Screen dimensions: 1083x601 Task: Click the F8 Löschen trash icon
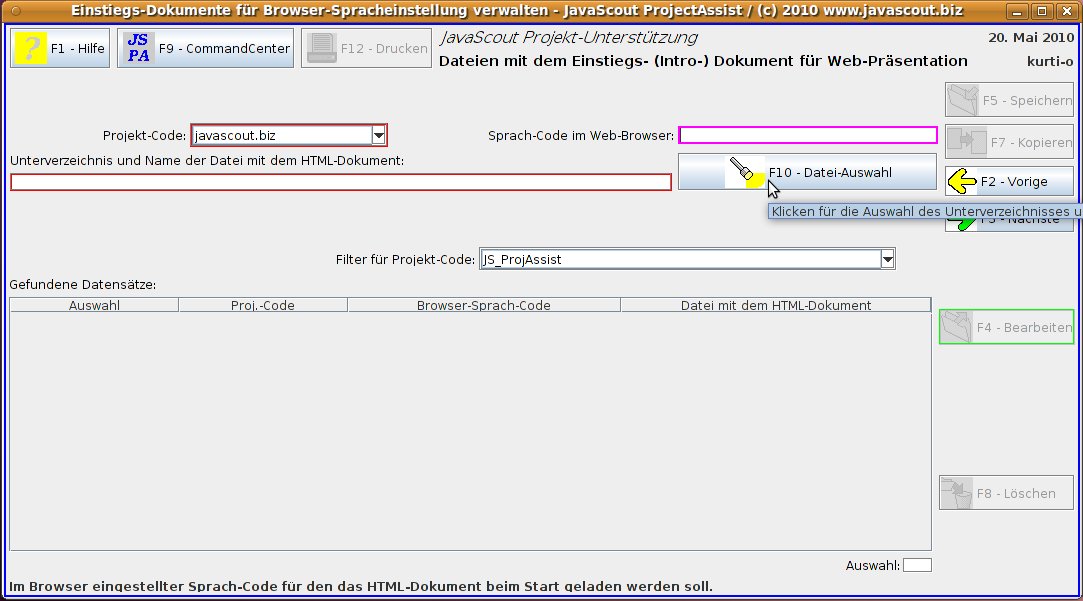[x=956, y=493]
